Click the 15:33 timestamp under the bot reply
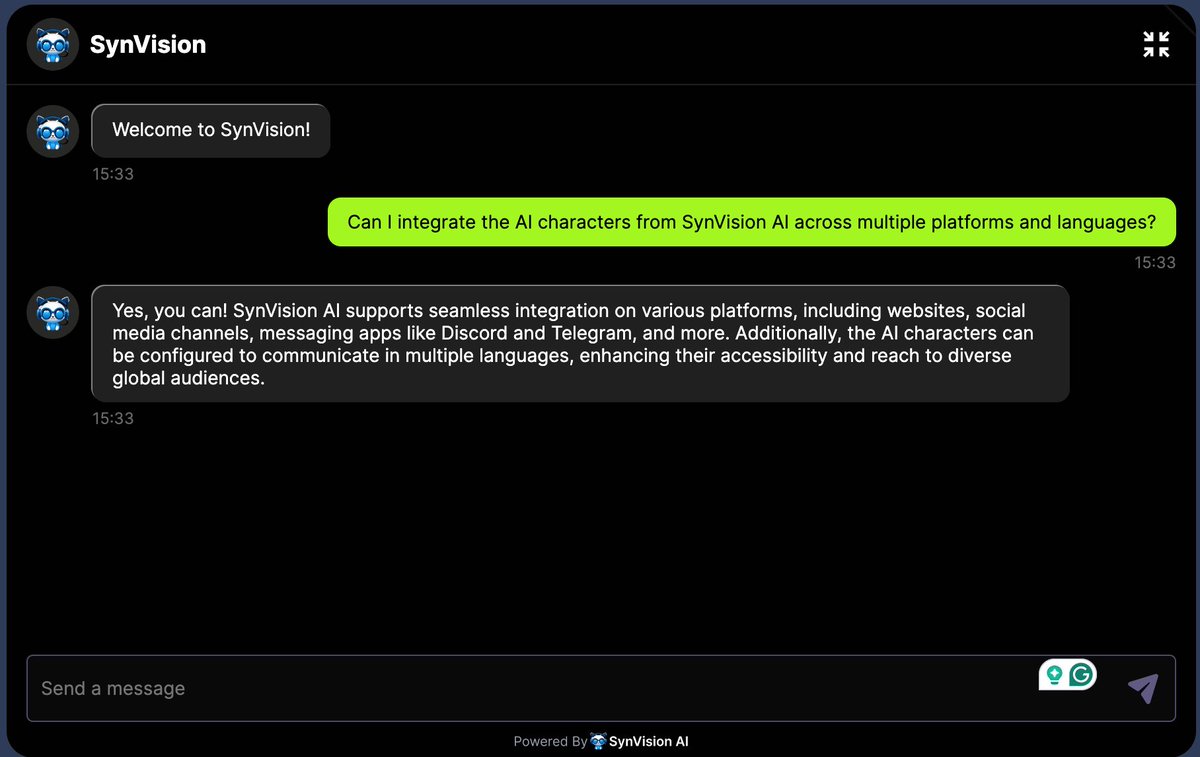Viewport: 1200px width, 757px height. 113,418
